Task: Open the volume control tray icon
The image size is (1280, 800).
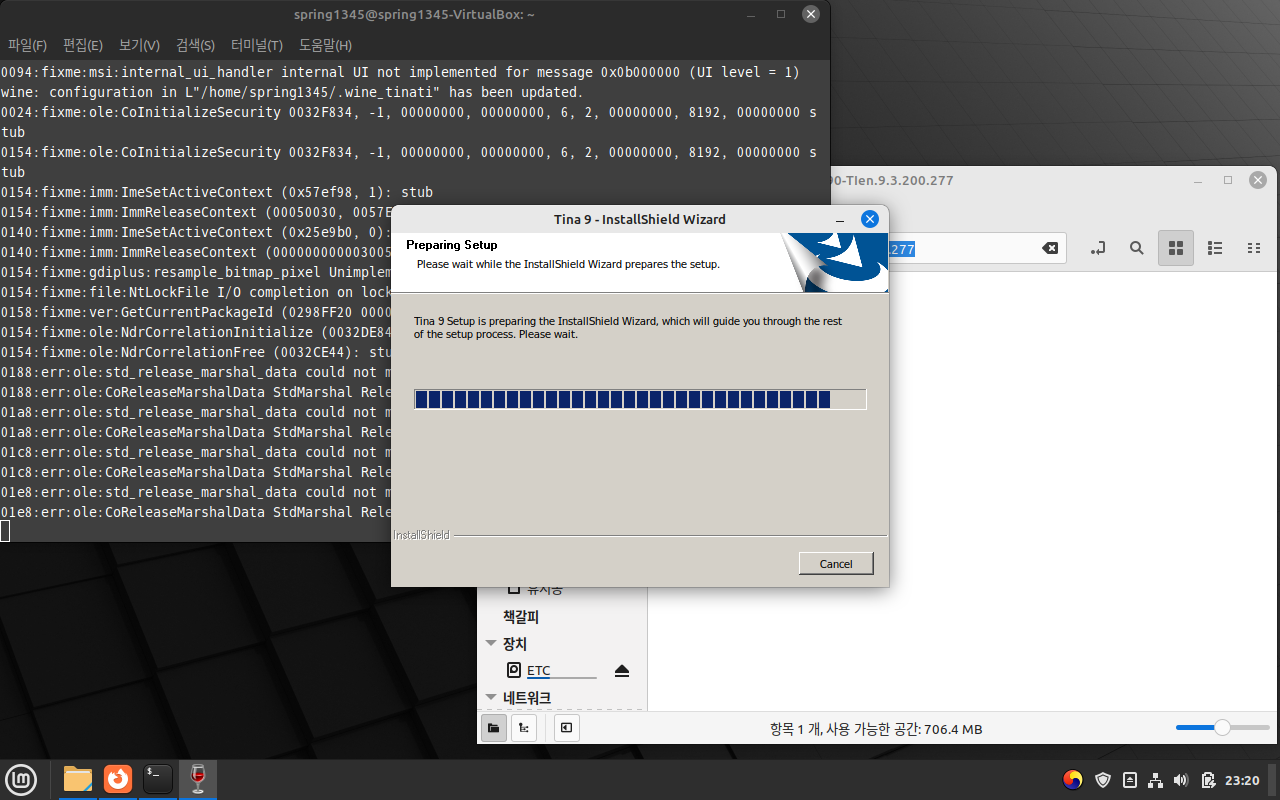Action: pyautogui.click(x=1181, y=780)
